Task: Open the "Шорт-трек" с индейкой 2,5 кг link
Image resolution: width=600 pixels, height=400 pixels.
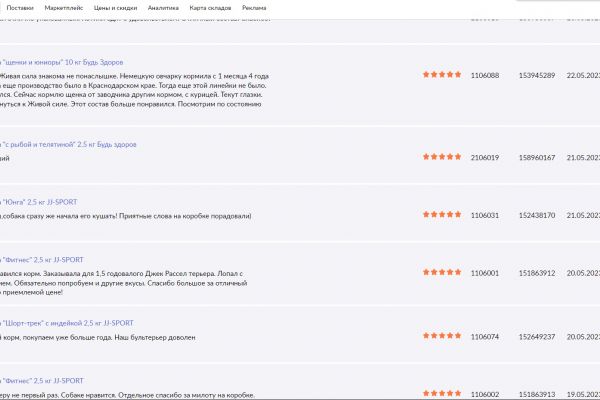Action: (x=67, y=323)
